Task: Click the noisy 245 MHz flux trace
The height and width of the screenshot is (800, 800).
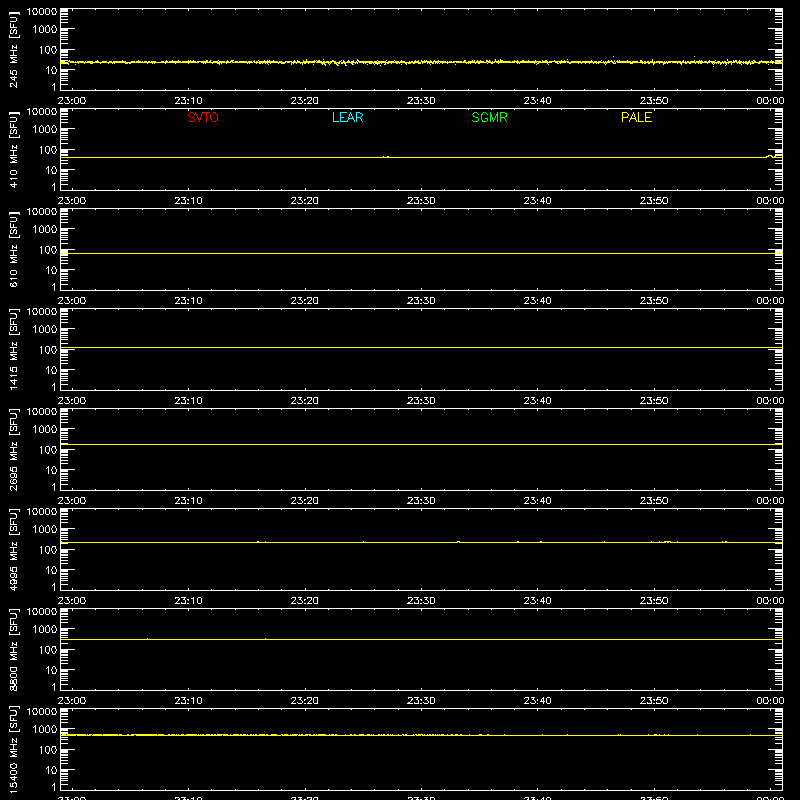Action: pyautogui.click(x=421, y=62)
